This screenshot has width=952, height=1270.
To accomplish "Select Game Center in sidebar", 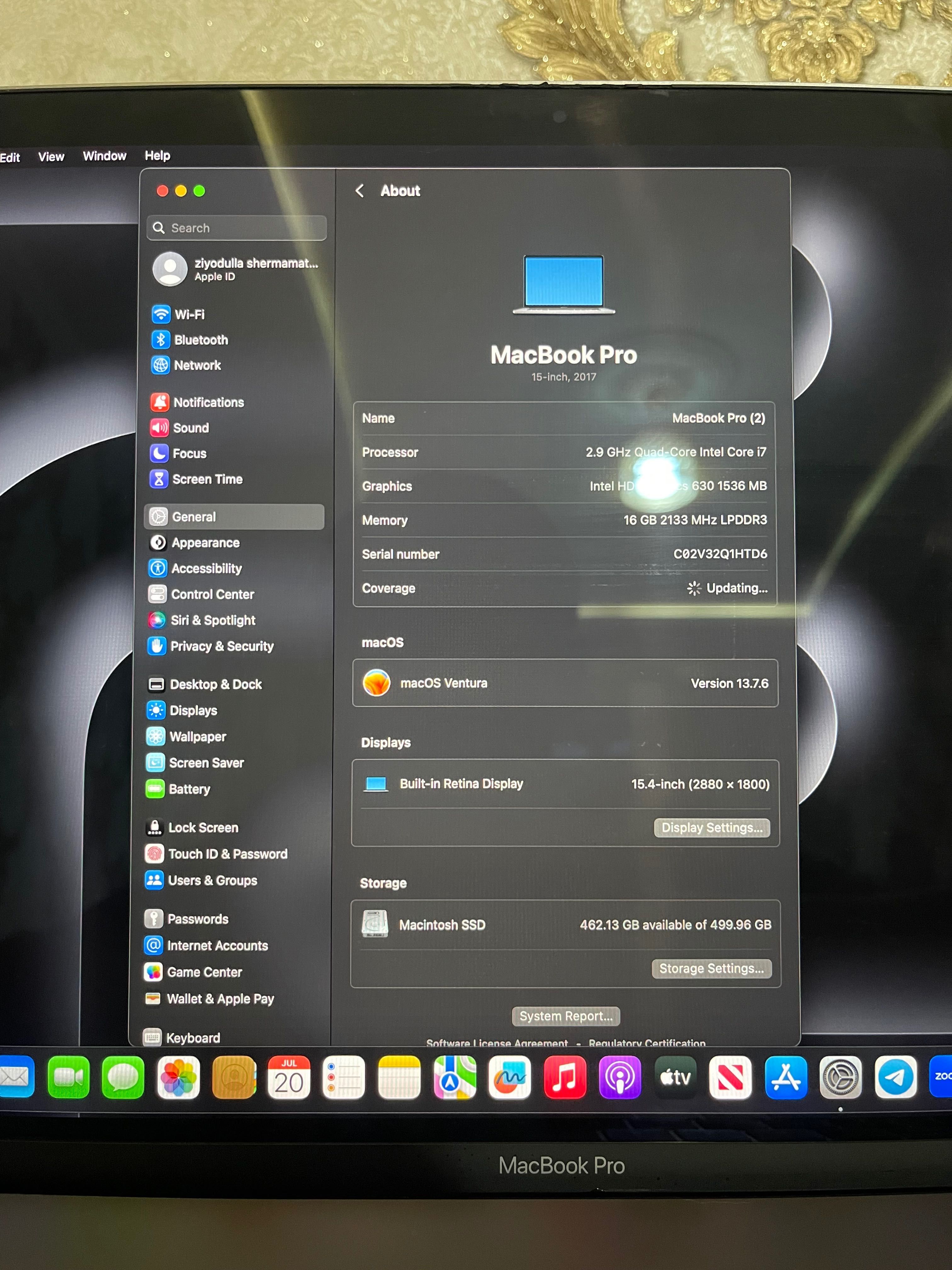I will 193,972.
